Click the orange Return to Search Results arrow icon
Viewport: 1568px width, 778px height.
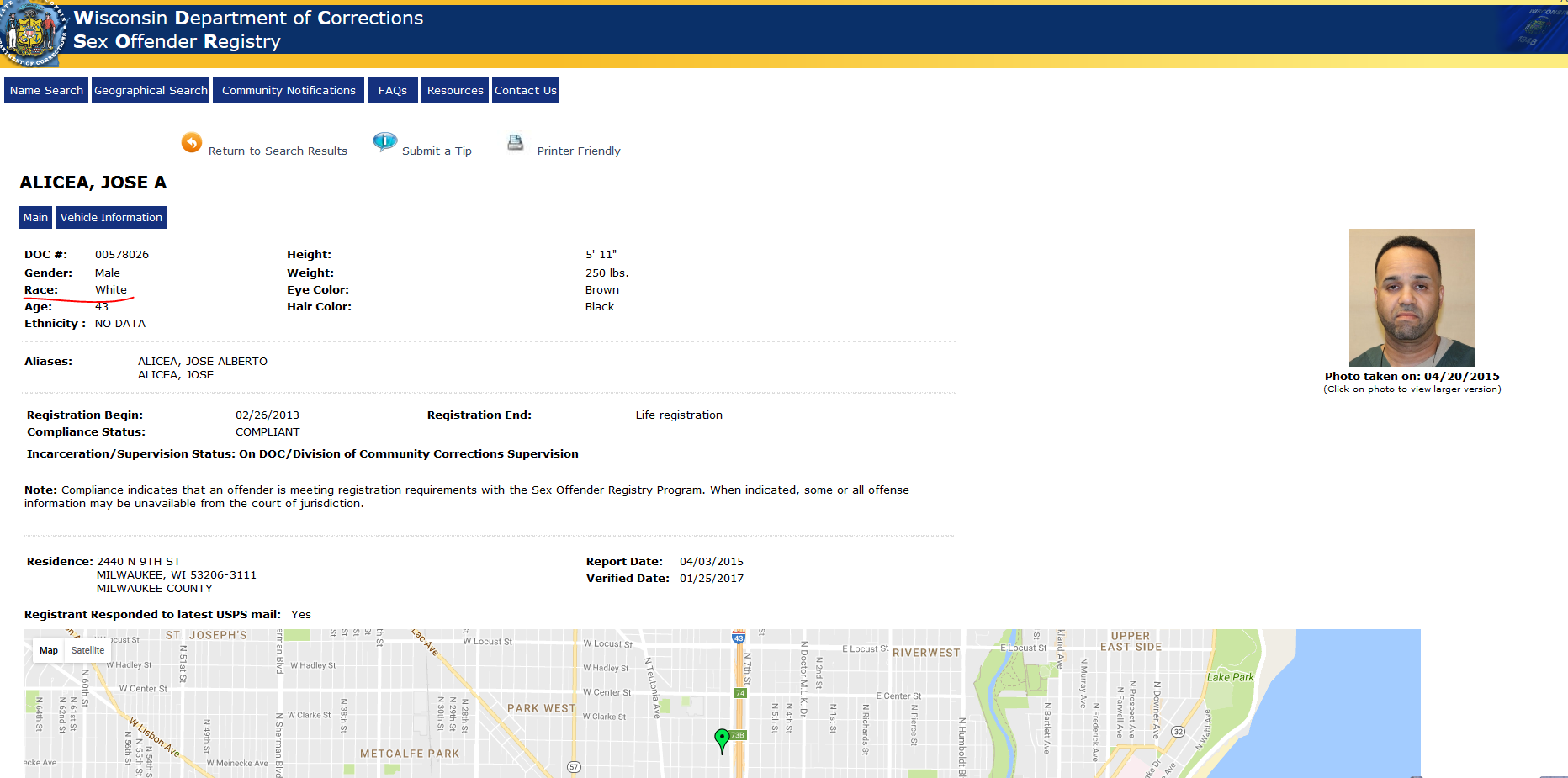pos(192,143)
